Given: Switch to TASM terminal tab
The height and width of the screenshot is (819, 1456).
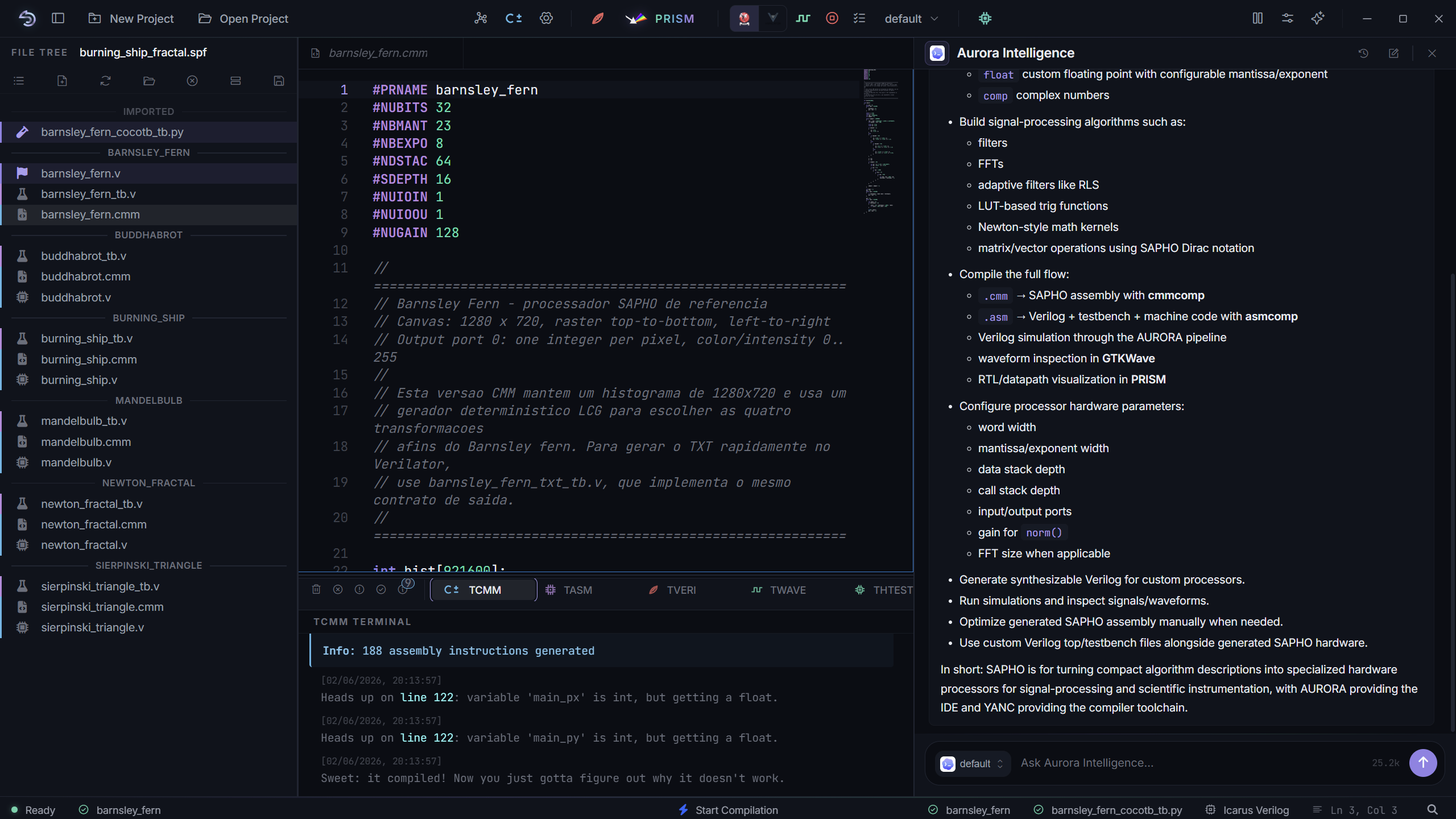Looking at the screenshot, I should pyautogui.click(x=569, y=590).
